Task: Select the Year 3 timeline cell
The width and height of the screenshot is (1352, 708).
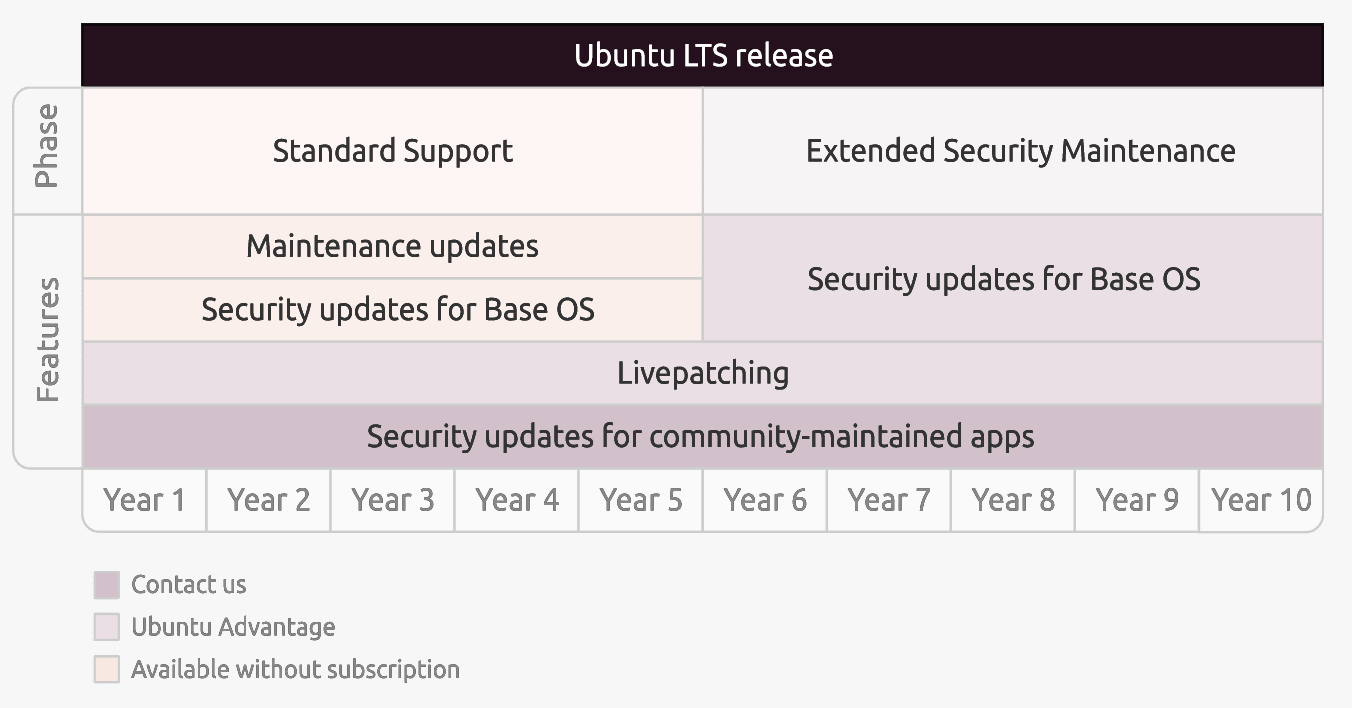Action: [392, 500]
